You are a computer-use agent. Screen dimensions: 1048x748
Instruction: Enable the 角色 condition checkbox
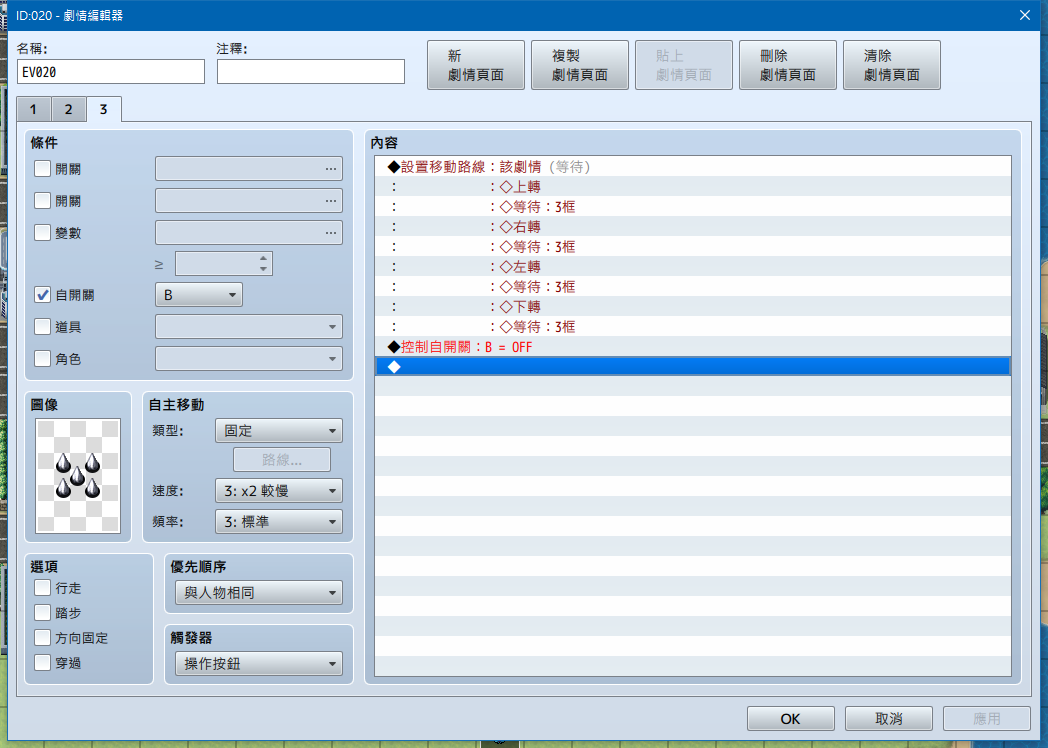point(42,359)
